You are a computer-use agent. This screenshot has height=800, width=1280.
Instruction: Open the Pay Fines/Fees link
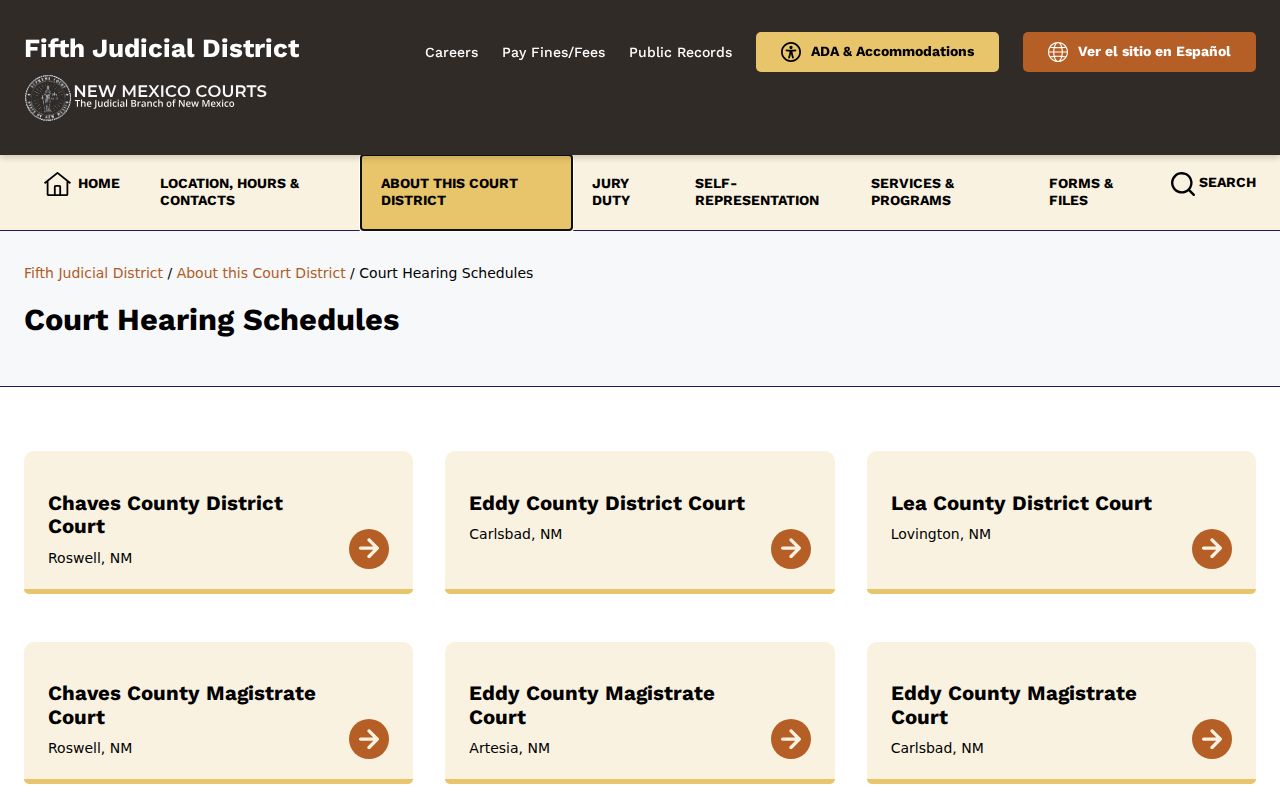click(554, 52)
